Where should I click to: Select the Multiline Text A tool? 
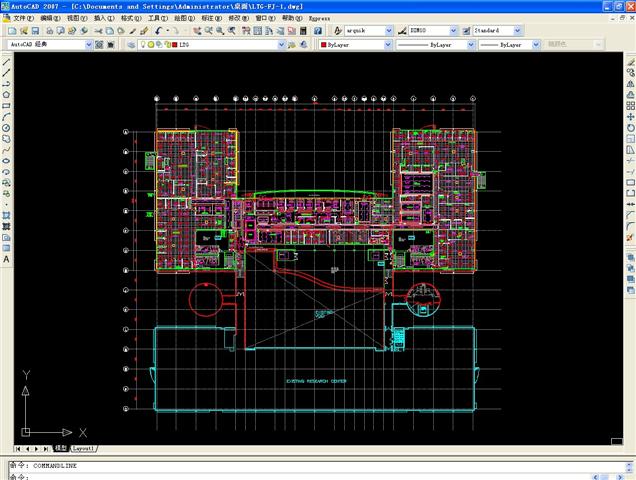click(x=6, y=259)
